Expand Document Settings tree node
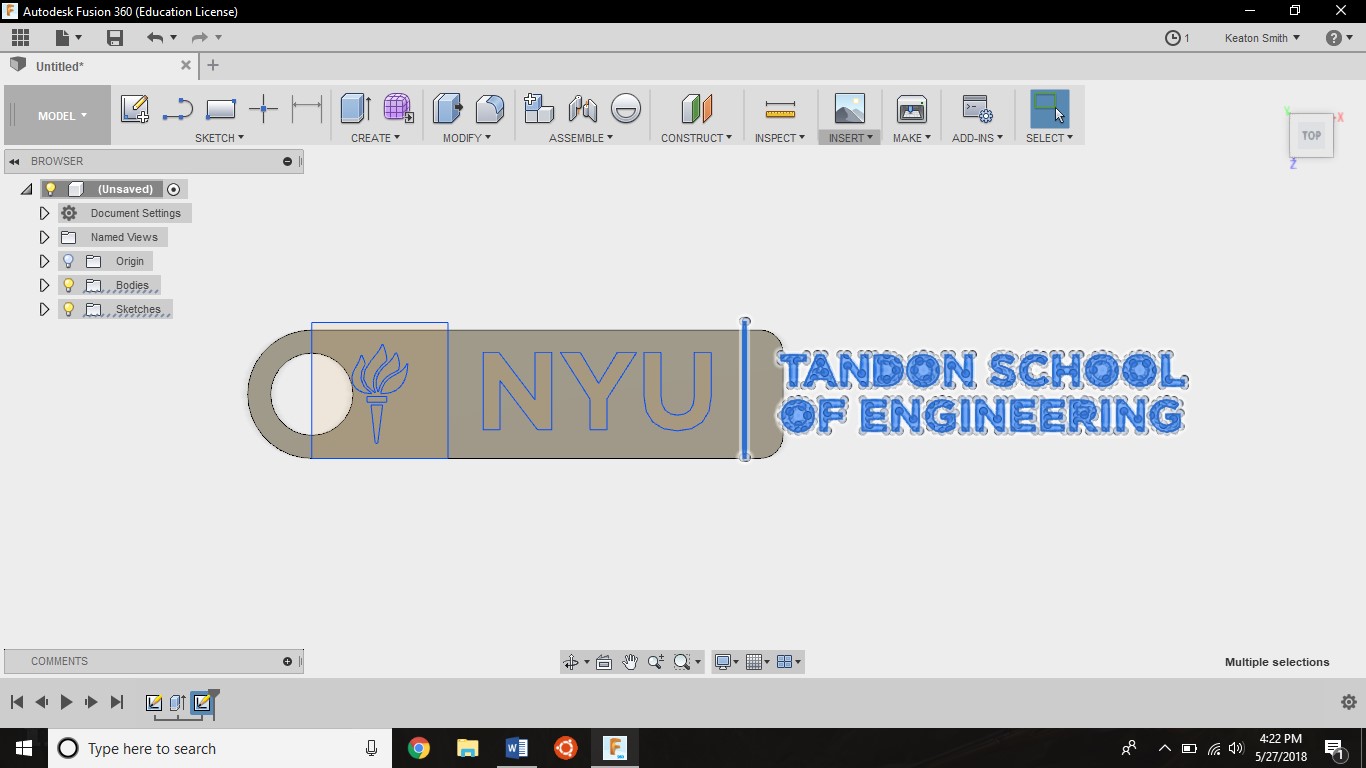Image resolution: width=1366 pixels, height=768 pixels. [x=44, y=213]
